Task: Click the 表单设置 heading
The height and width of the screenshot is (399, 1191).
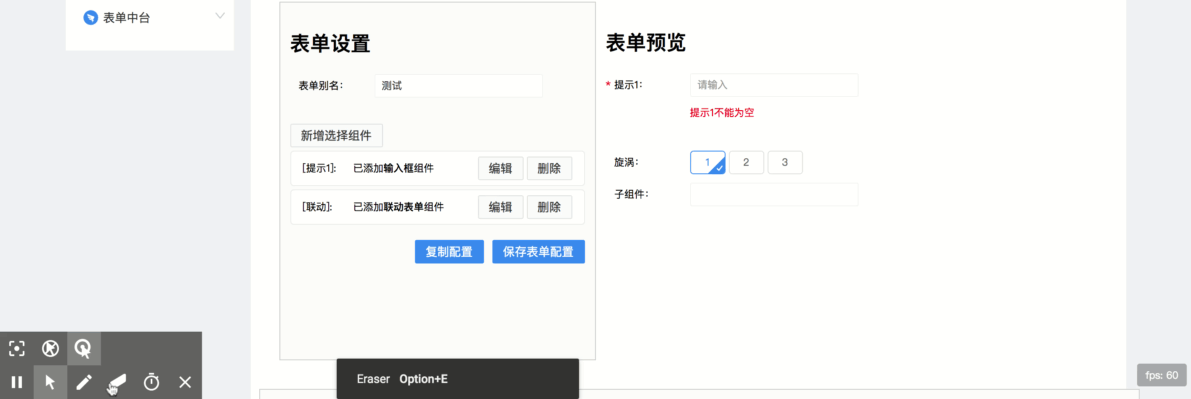Action: (x=330, y=44)
